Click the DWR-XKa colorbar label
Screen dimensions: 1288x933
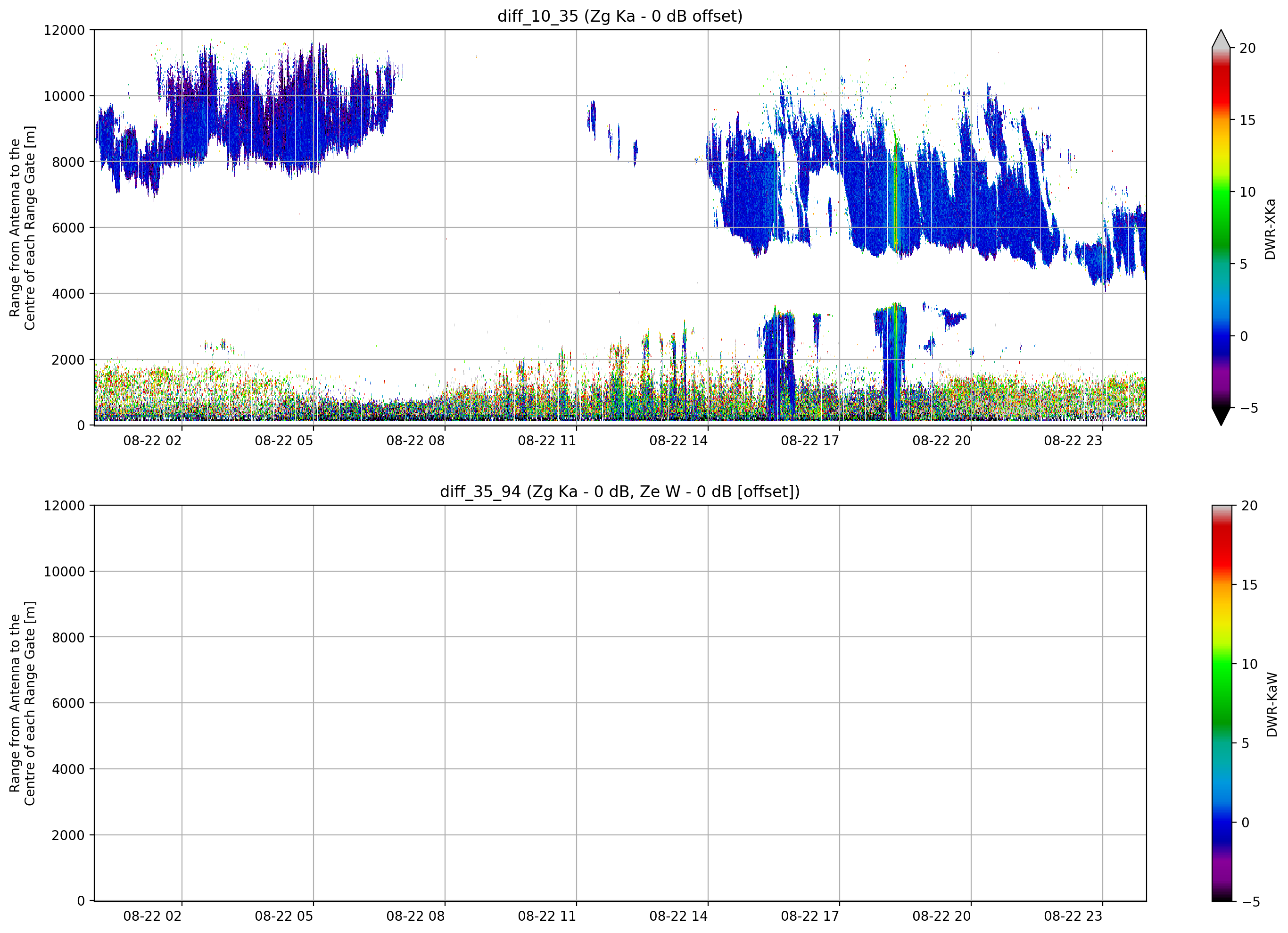pos(1271,229)
